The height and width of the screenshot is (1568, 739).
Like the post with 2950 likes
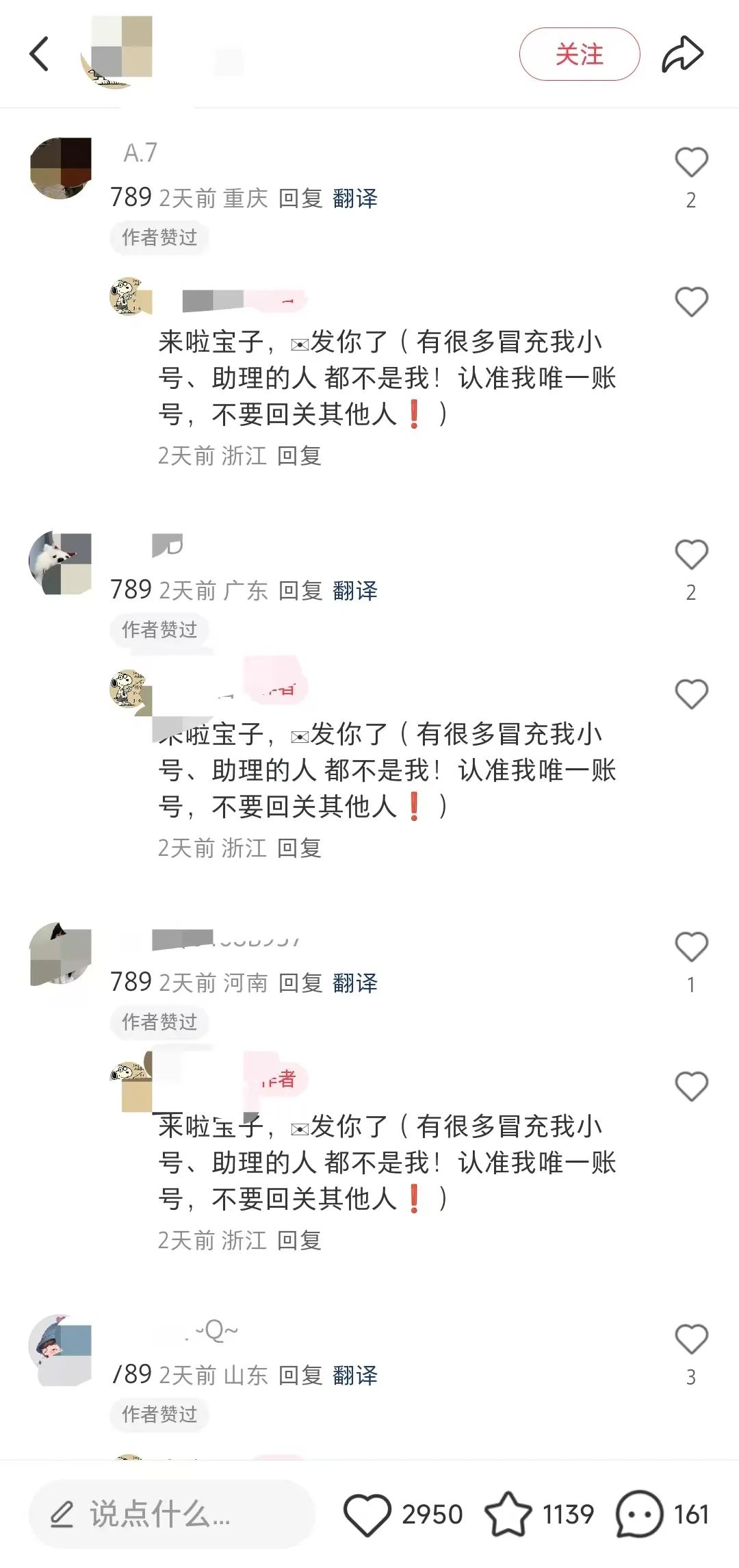tap(367, 1514)
